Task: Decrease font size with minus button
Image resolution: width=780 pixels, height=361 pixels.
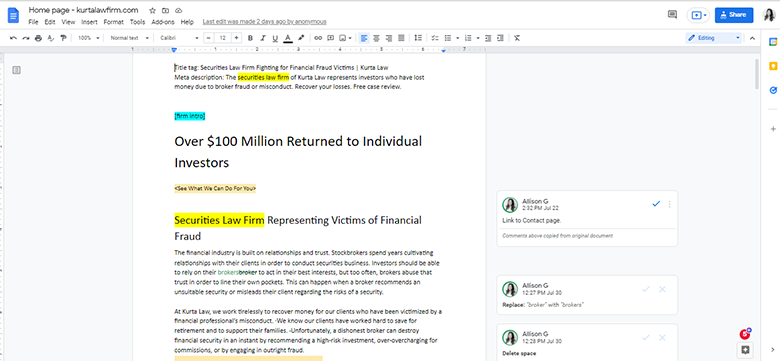Action: click(208, 38)
